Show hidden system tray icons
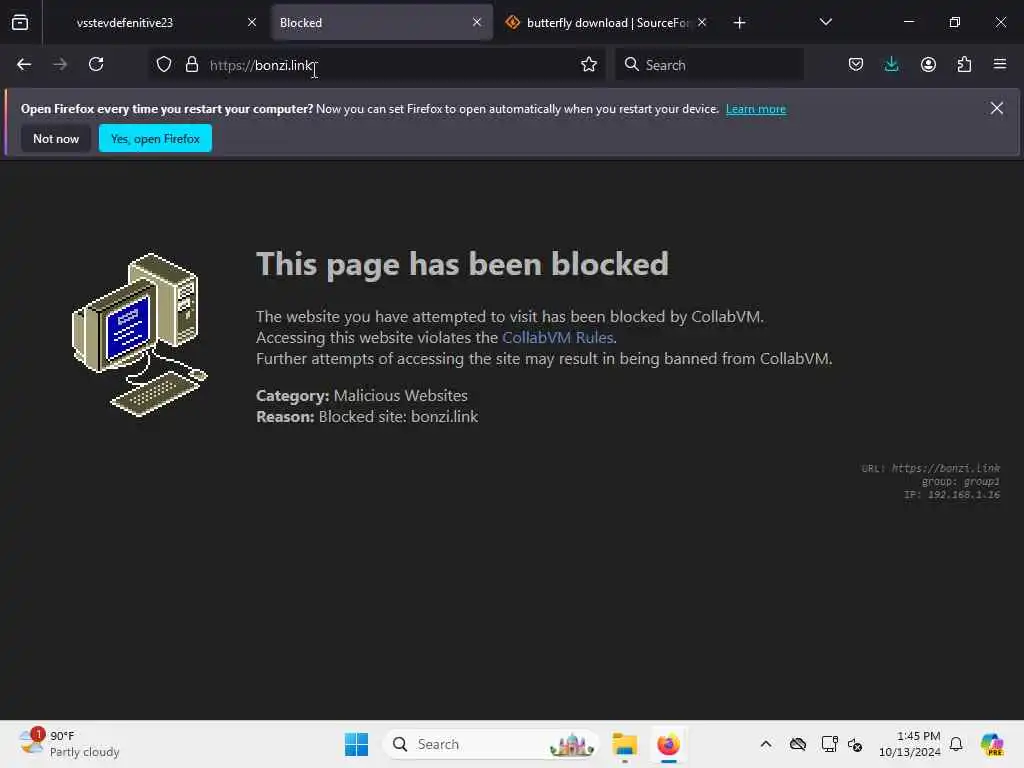 (766, 744)
